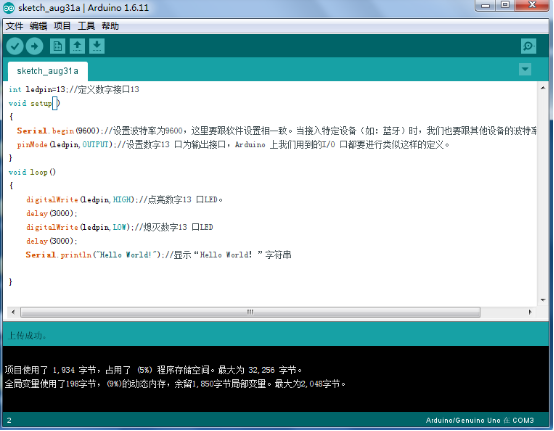Save the sketch with down-arrow icon
The width and height of the screenshot is (554, 431).
(x=97, y=46)
